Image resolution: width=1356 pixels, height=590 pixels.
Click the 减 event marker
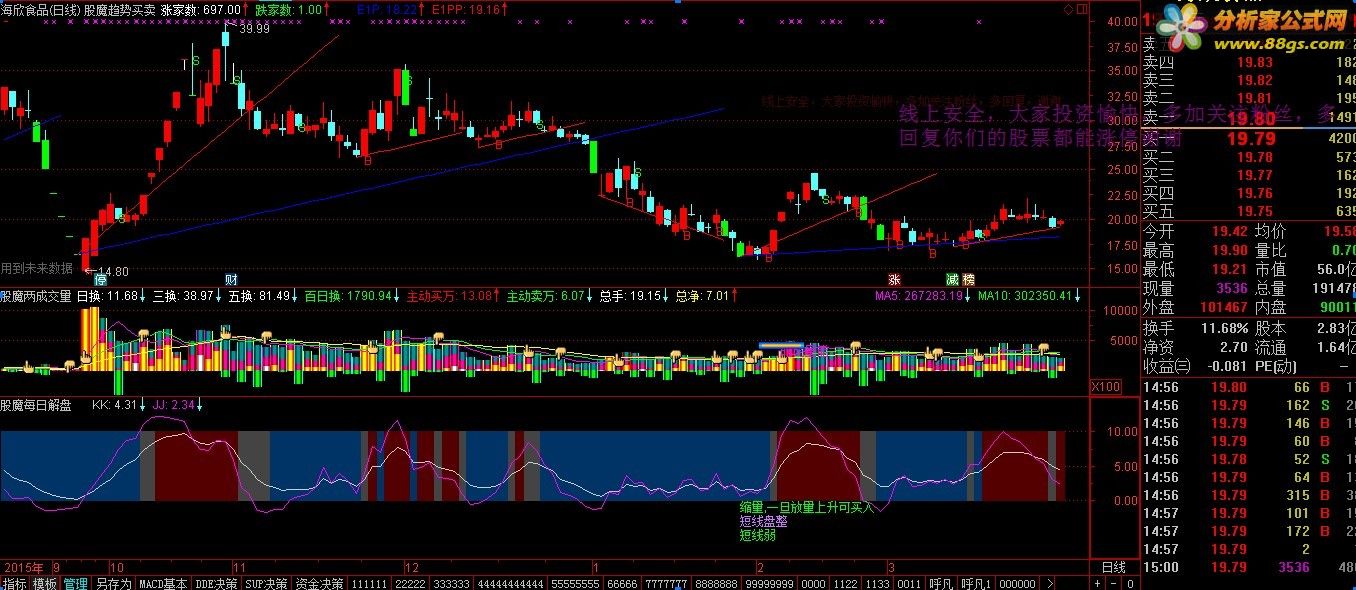(x=953, y=279)
